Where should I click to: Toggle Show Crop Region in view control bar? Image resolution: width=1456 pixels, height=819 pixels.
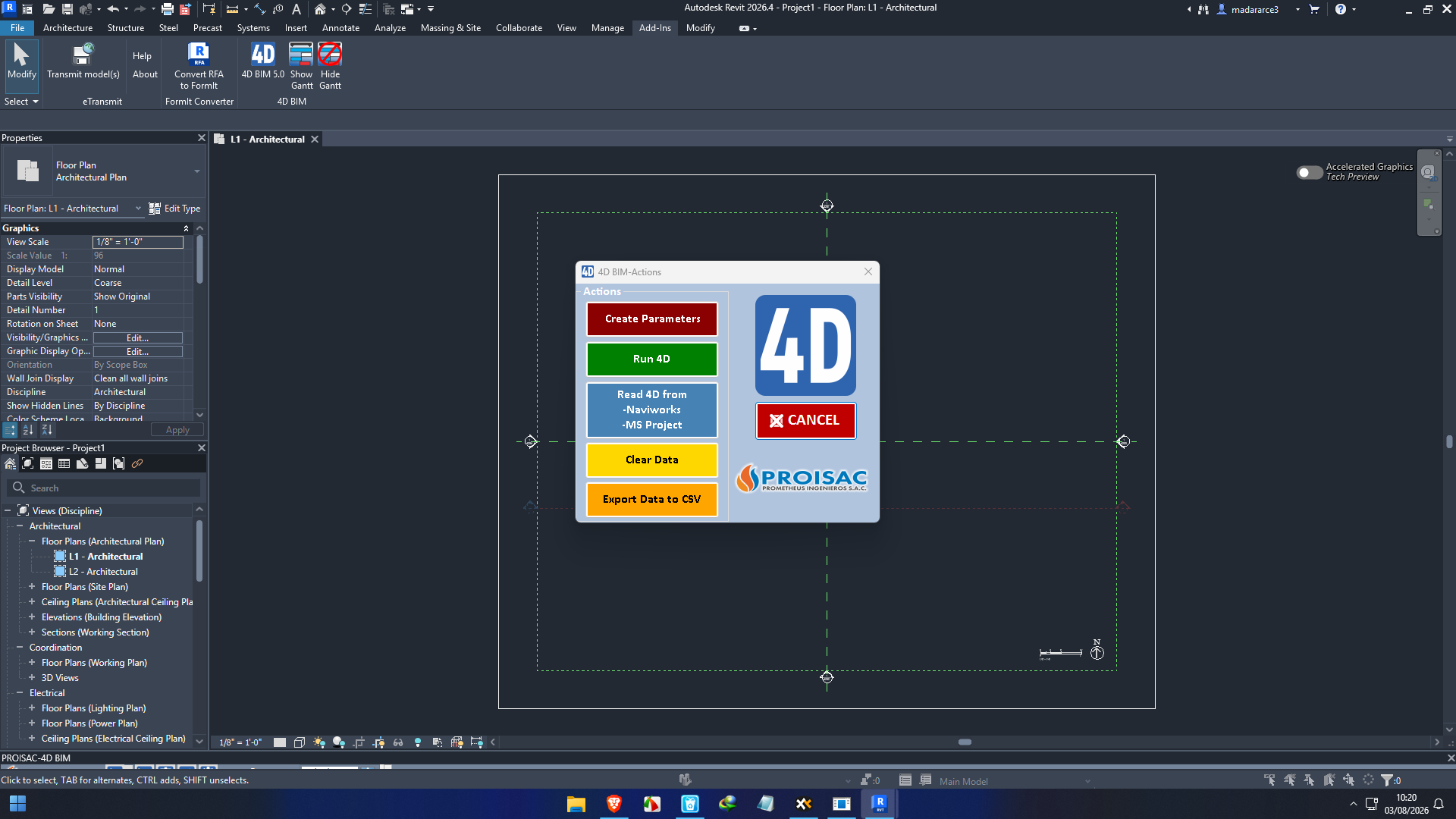pos(378,742)
